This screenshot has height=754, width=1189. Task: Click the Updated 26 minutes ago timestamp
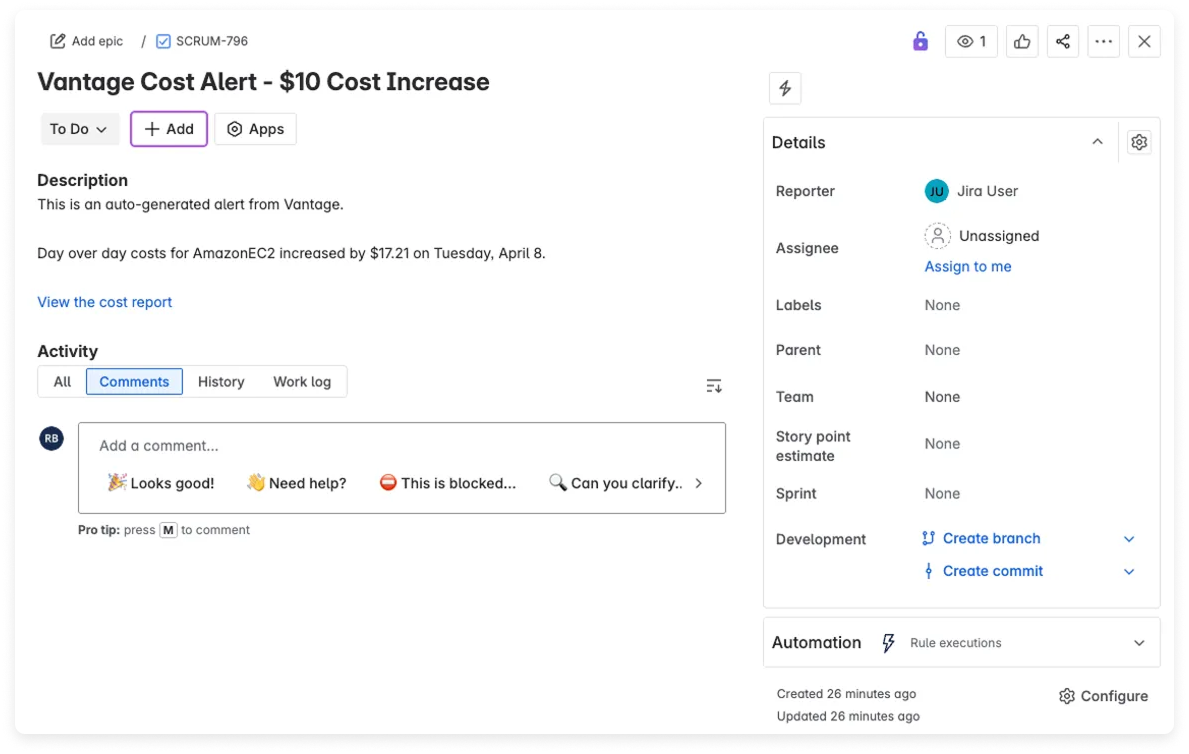848,716
